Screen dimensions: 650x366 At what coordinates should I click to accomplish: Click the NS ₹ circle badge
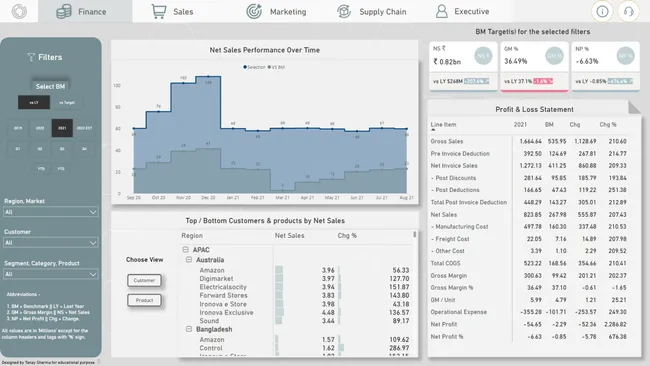(483, 56)
